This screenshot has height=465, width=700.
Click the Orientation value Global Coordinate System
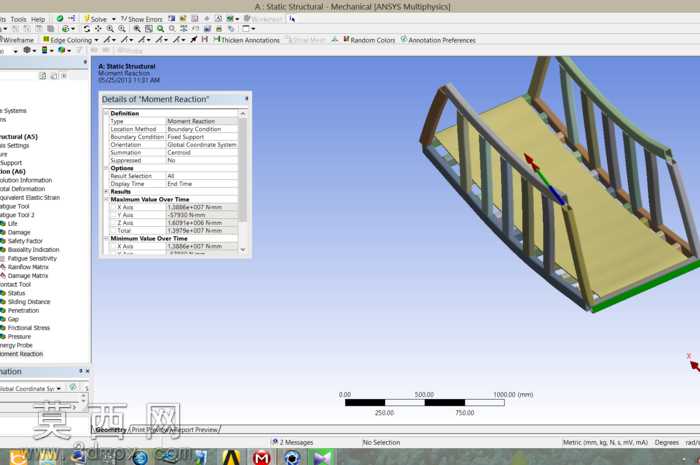pos(202,145)
